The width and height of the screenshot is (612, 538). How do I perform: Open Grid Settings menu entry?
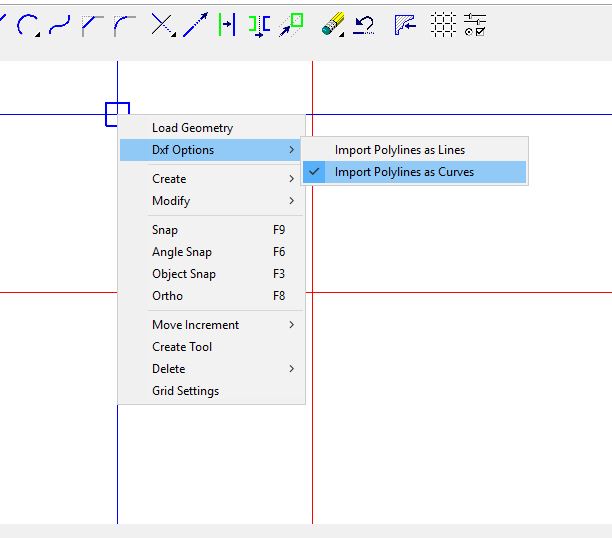185,391
